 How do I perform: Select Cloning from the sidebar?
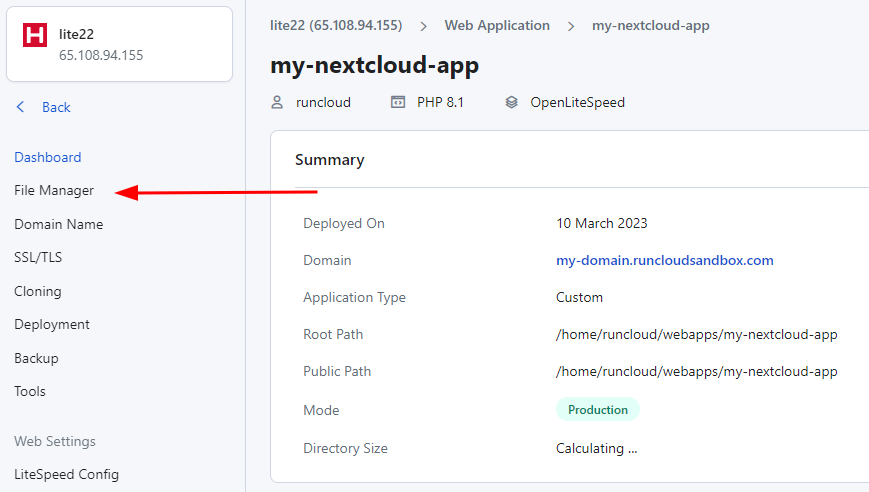pyautogui.click(x=38, y=291)
